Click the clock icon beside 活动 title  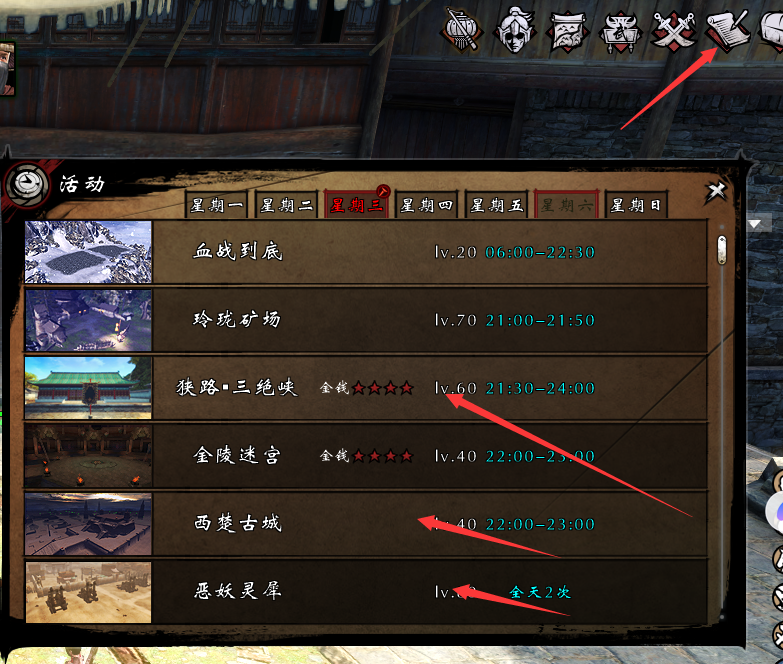(27, 185)
